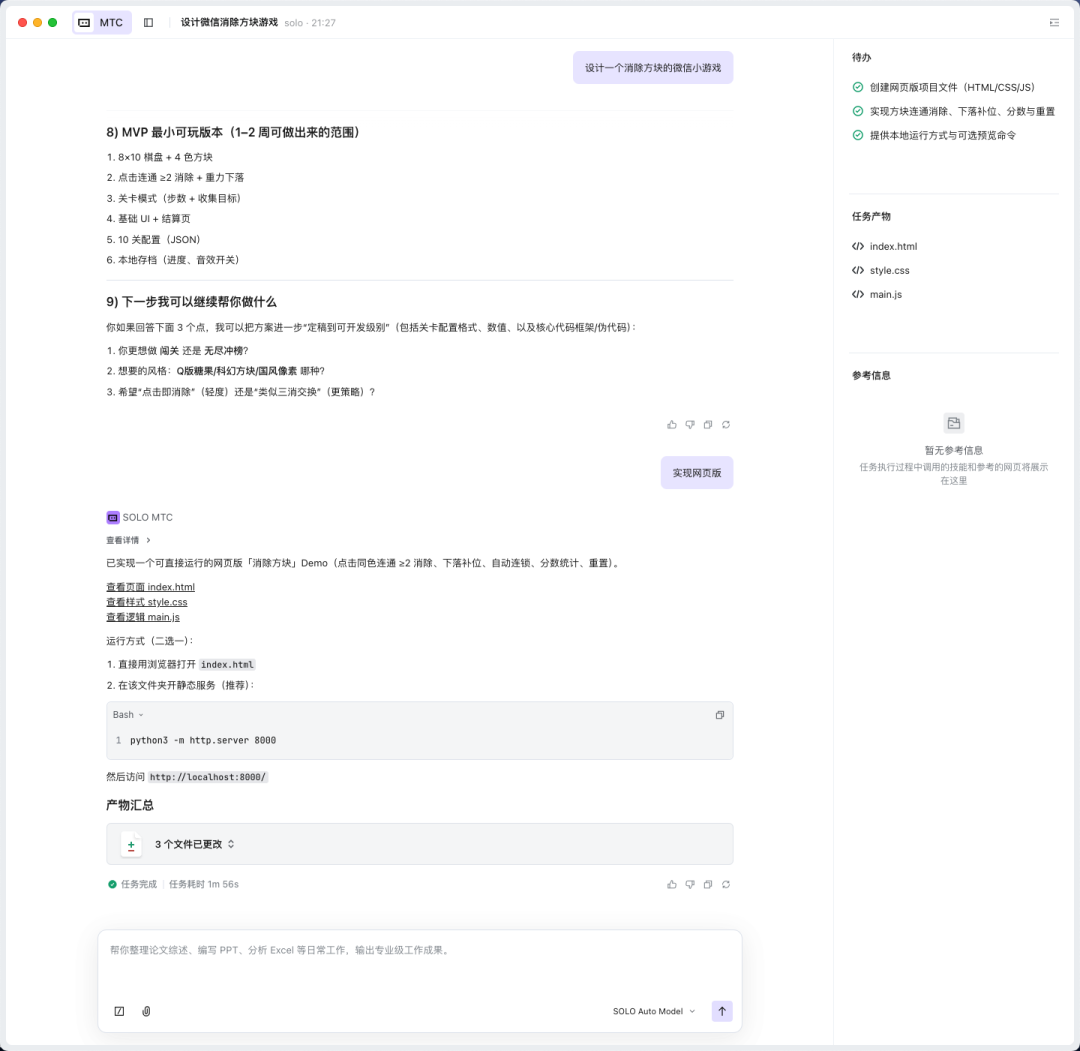Click the user message 实现网页版

point(696,472)
